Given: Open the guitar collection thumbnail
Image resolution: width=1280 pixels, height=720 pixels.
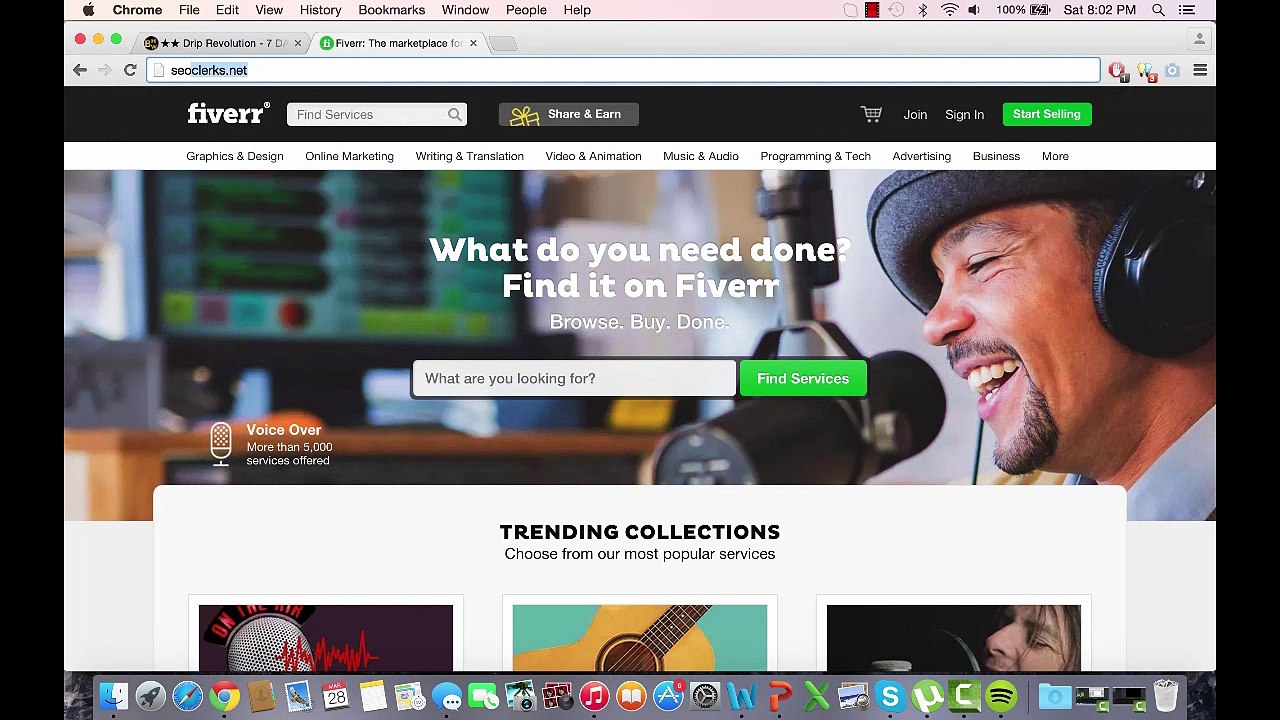Looking at the screenshot, I should pyautogui.click(x=640, y=638).
